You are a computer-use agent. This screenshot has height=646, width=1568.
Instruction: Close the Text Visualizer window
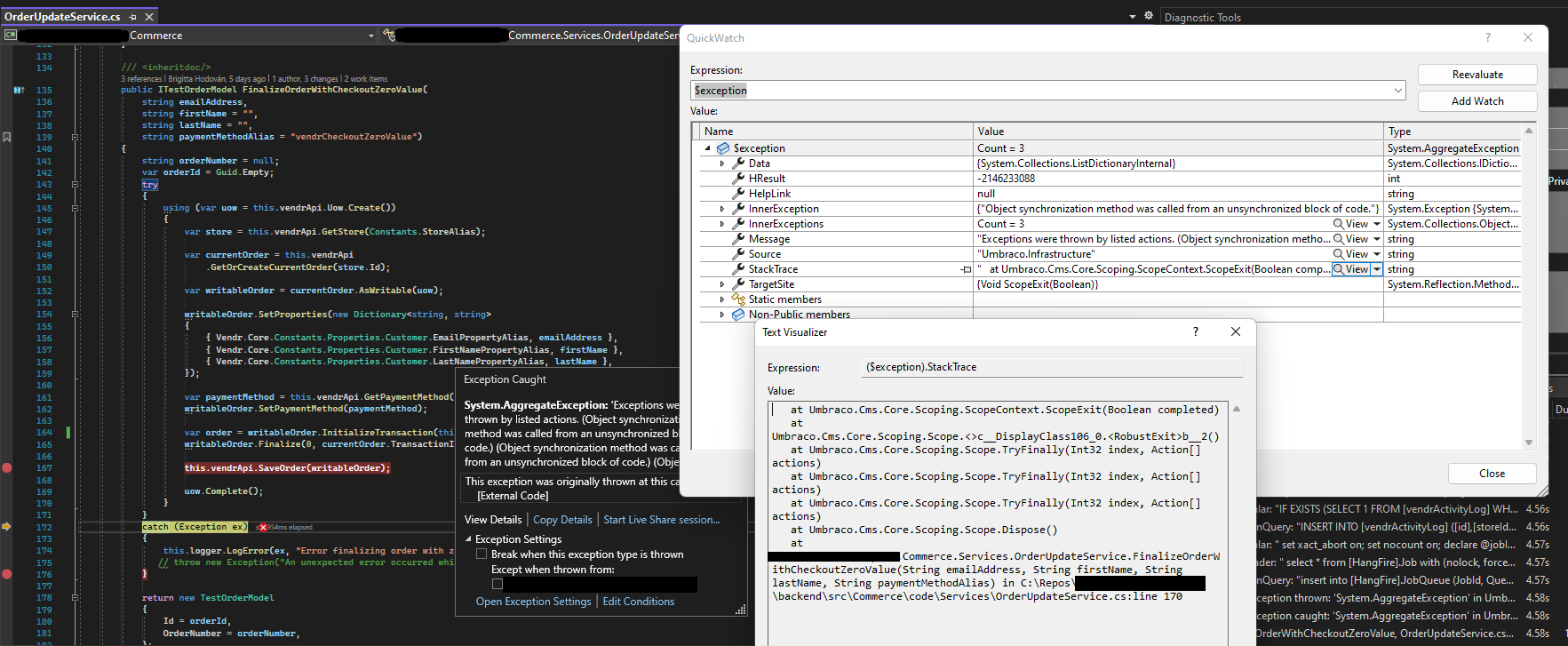(1236, 331)
